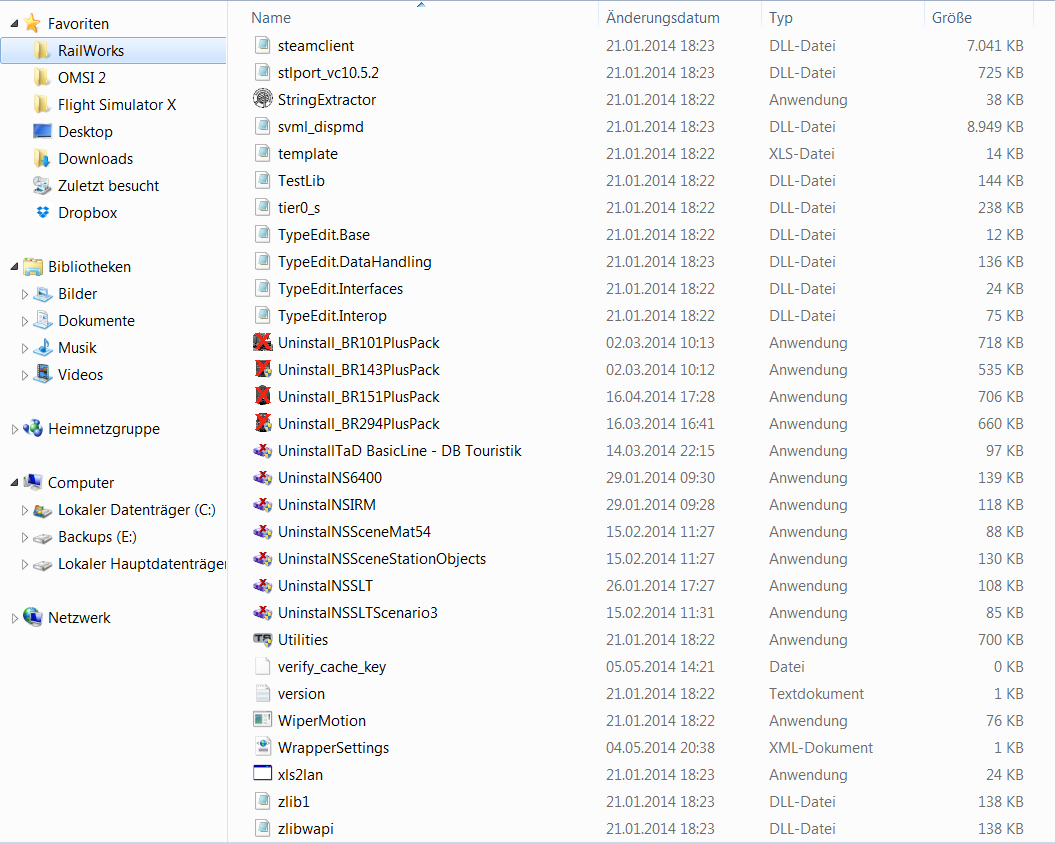Collapse the Bibliotheken group
The image size is (1055, 843).
pyautogui.click(x=14, y=266)
